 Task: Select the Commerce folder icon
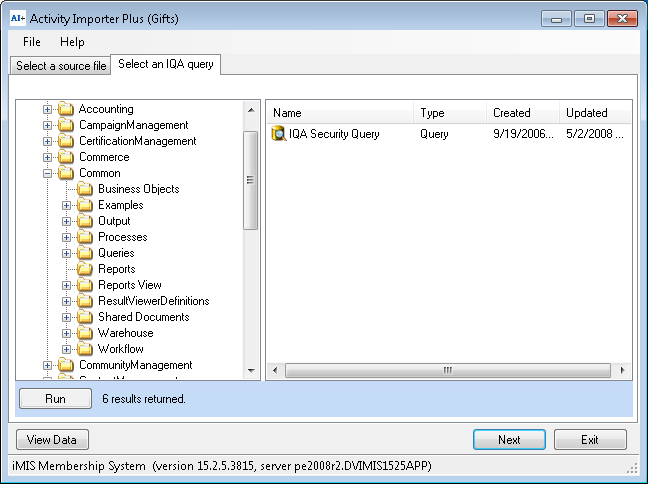(x=67, y=157)
